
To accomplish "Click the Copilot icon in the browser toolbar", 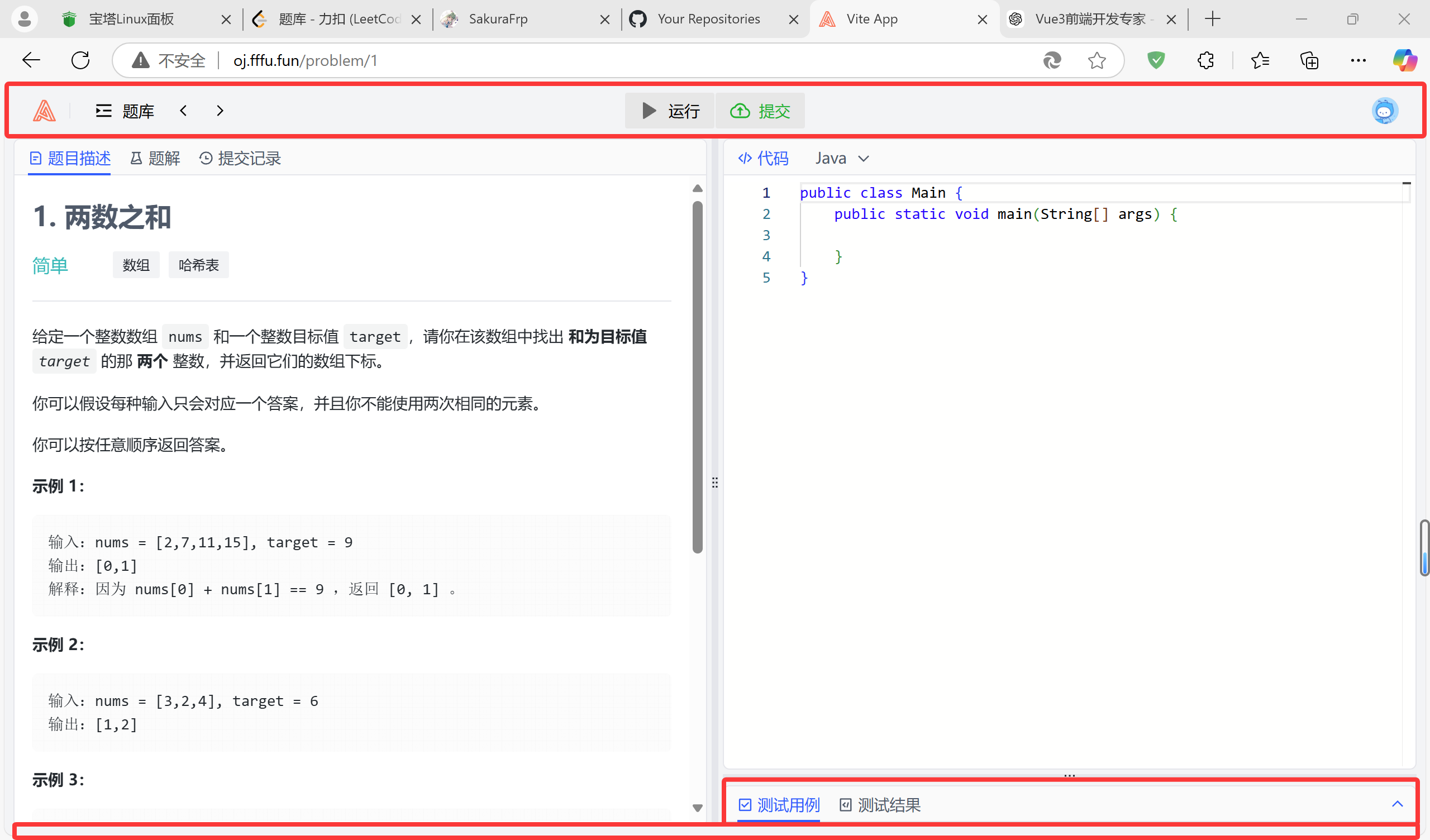I will click(1404, 60).
